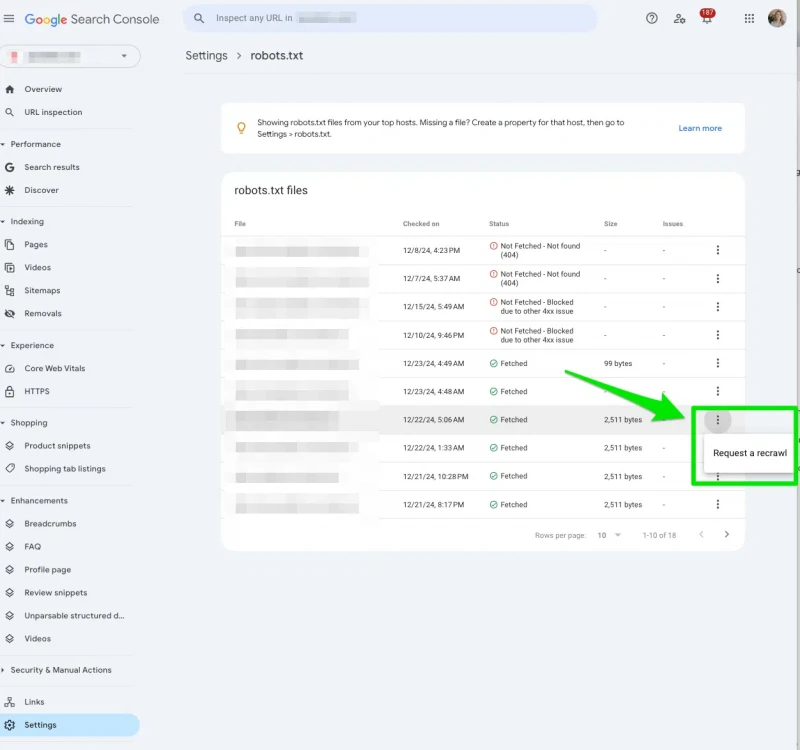Click the Status column header

[498, 224]
